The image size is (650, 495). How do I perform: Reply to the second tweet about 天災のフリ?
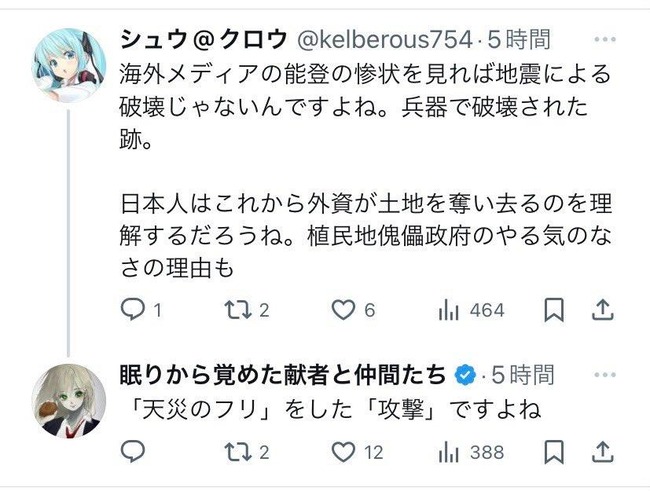click(134, 453)
